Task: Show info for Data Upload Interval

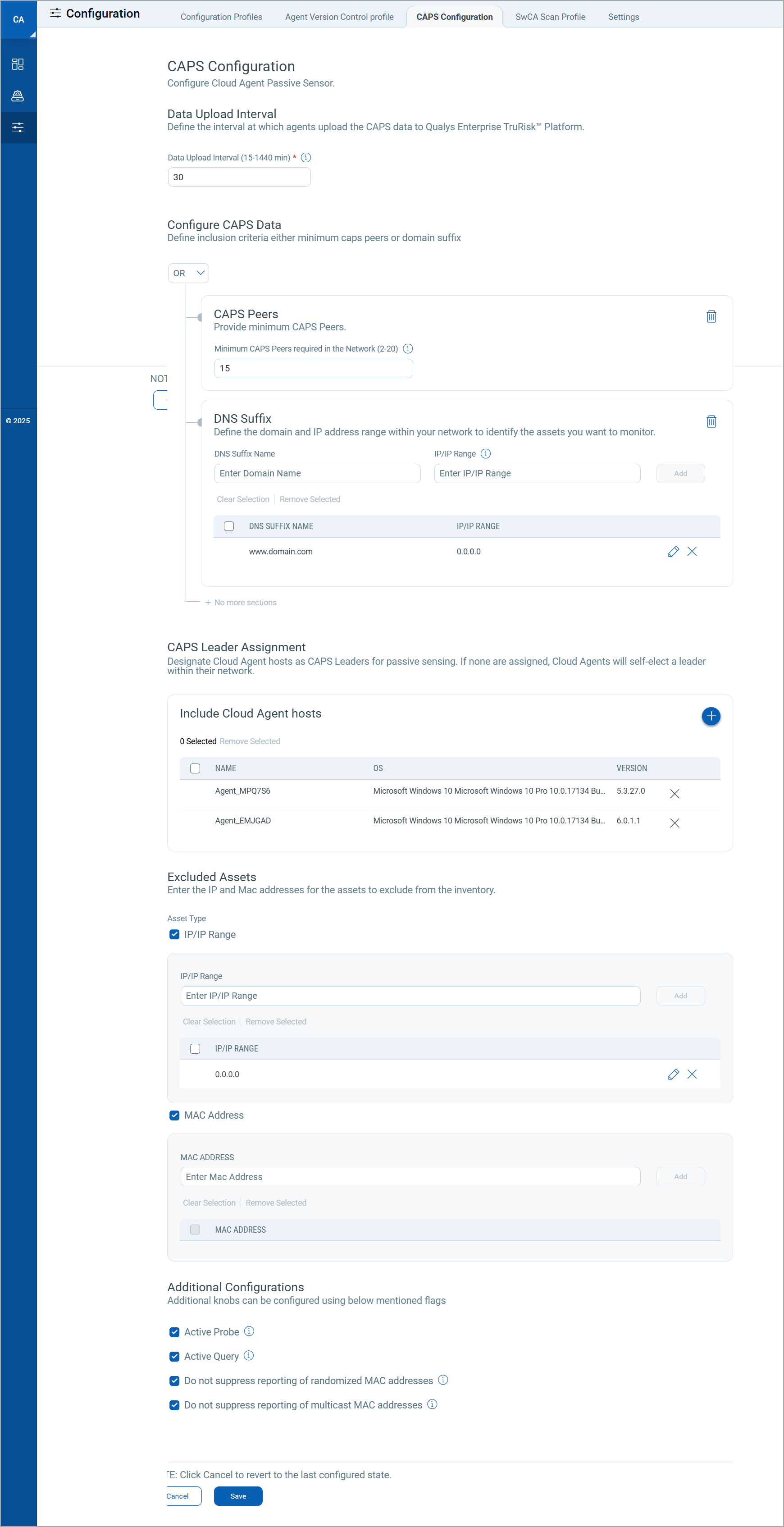Action: click(x=306, y=158)
